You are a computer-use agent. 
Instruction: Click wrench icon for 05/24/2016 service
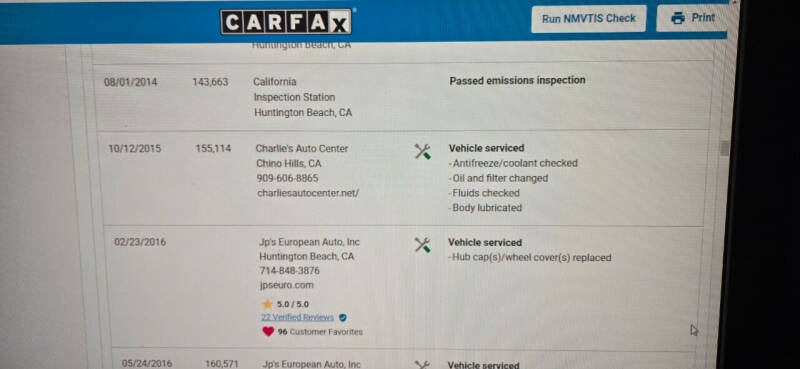point(421,364)
